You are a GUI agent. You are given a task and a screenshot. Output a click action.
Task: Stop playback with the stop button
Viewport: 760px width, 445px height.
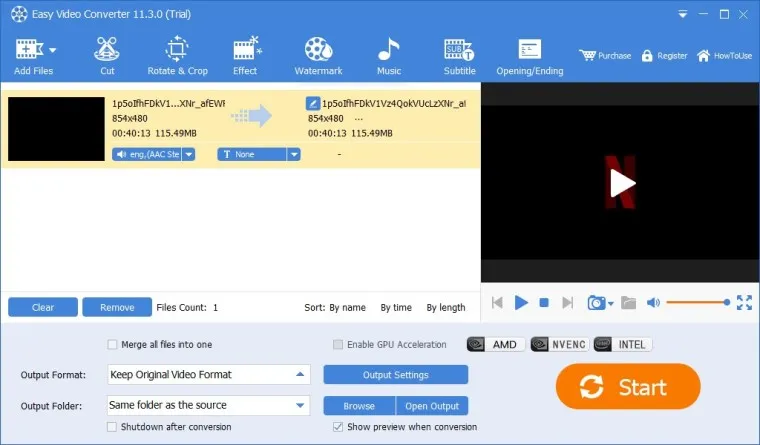(x=544, y=303)
